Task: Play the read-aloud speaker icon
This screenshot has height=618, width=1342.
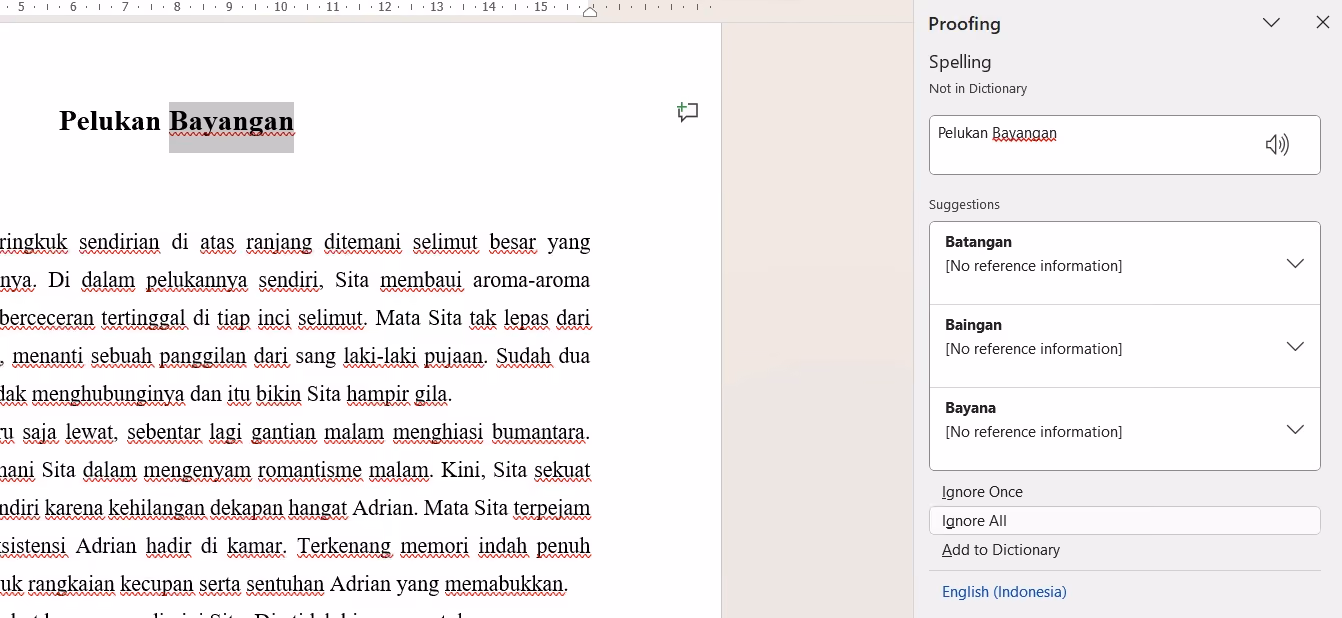Action: 1277,145
